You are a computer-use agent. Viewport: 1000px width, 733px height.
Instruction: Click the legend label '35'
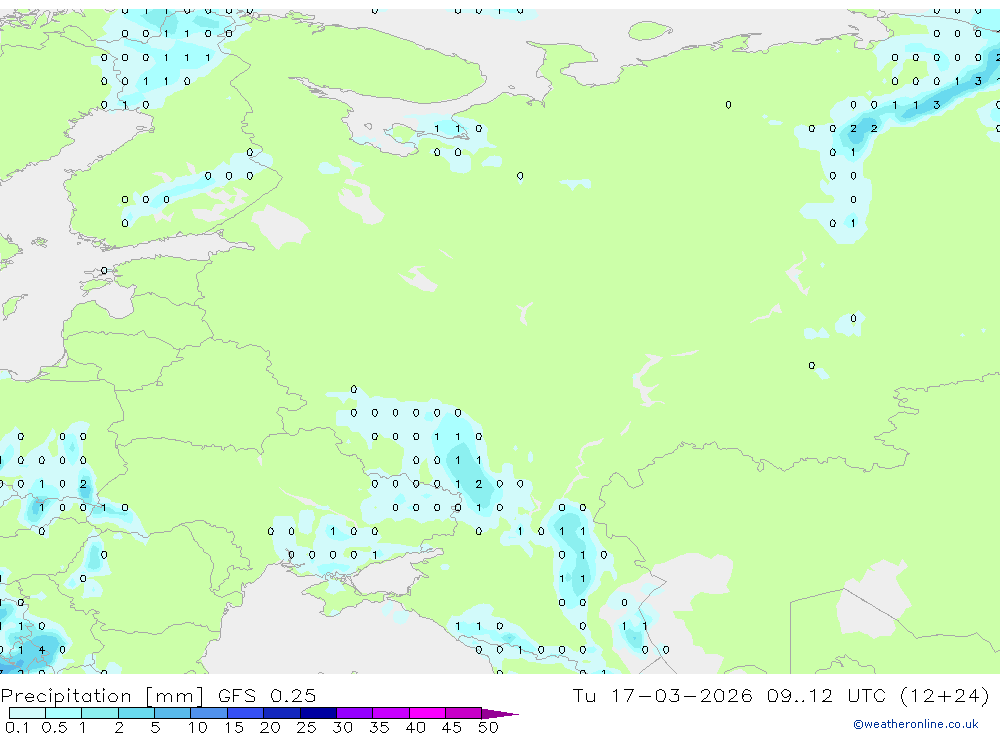pyautogui.click(x=379, y=727)
